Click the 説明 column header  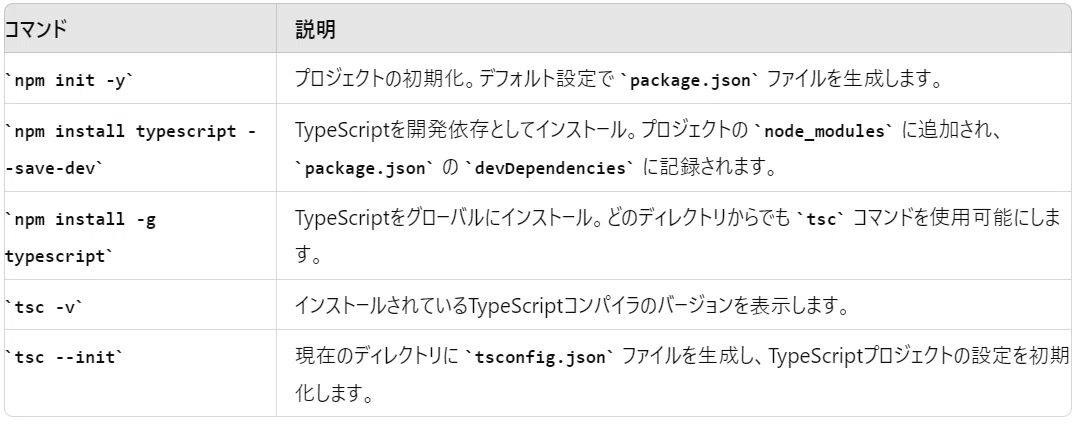click(x=315, y=30)
